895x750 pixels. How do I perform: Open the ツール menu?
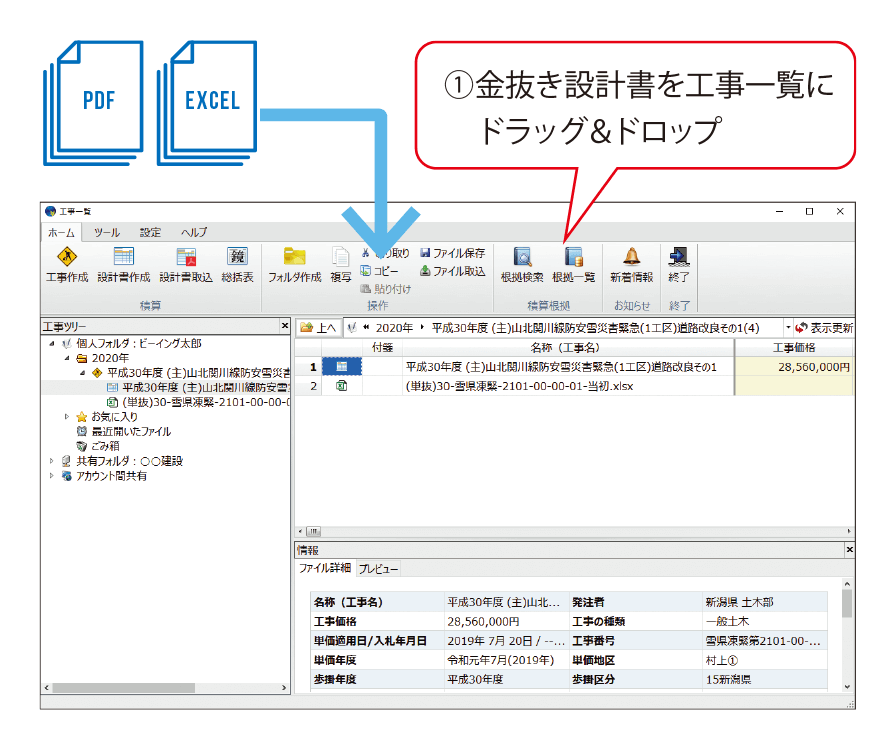coord(107,232)
